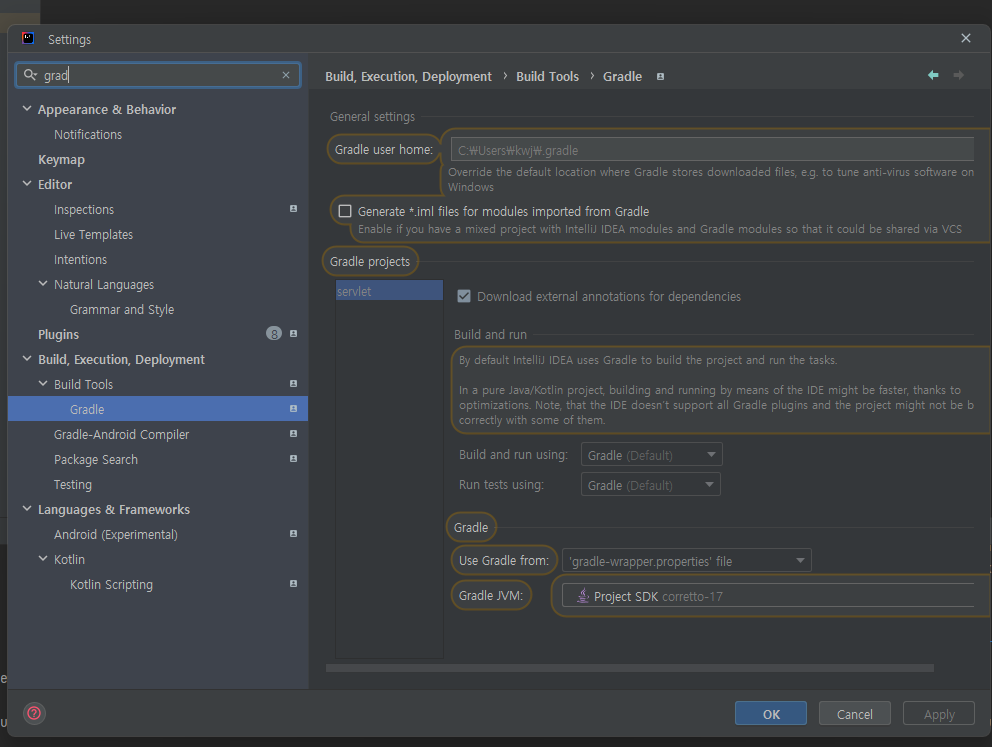Image resolution: width=992 pixels, height=747 pixels.
Task: Open the Gradle JVM selector
Action: (768, 596)
